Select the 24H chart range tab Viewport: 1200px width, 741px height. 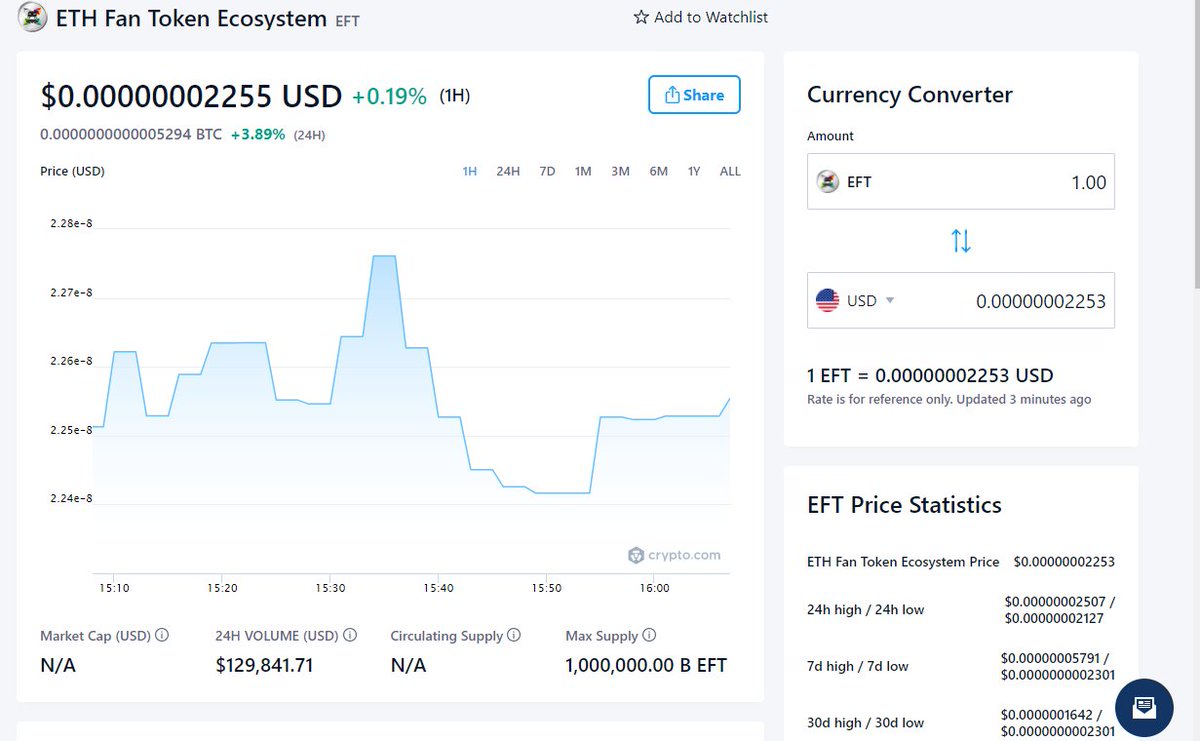click(508, 171)
